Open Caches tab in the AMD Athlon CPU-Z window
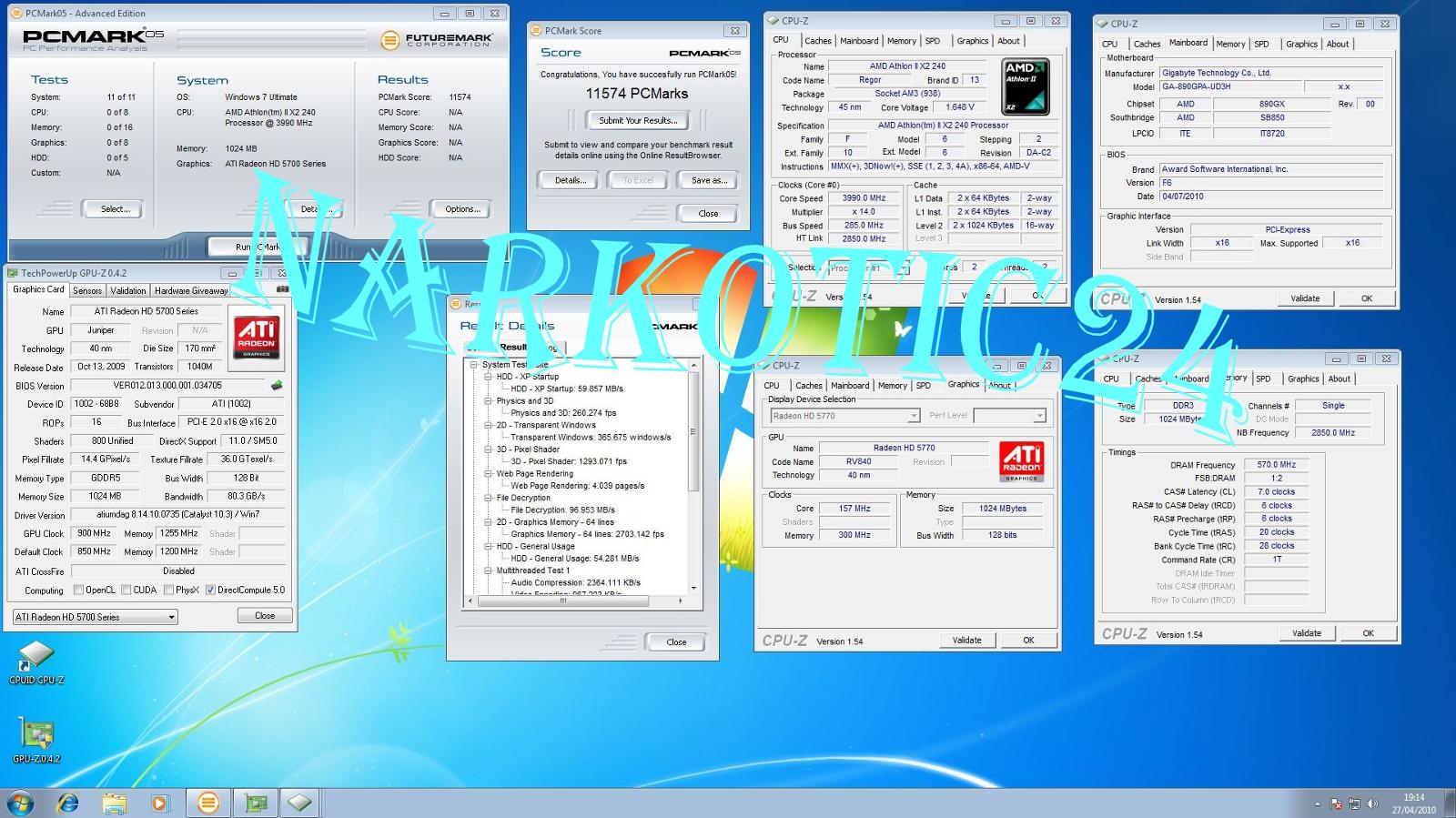The width and height of the screenshot is (1456, 818). click(x=817, y=41)
